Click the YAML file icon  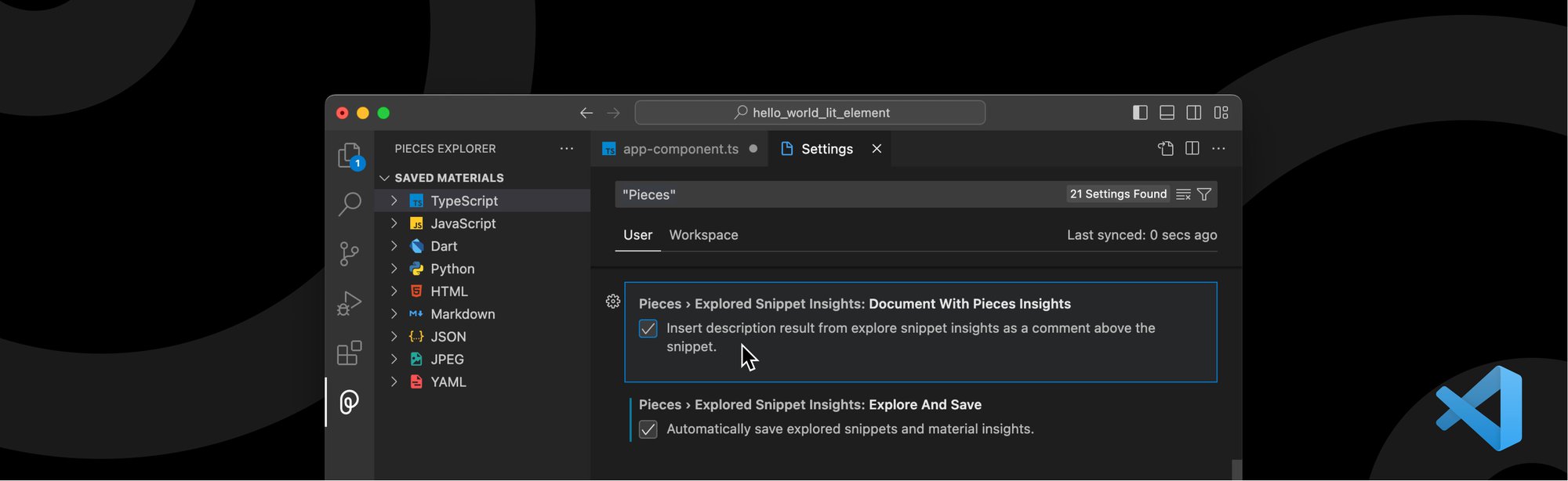point(416,382)
